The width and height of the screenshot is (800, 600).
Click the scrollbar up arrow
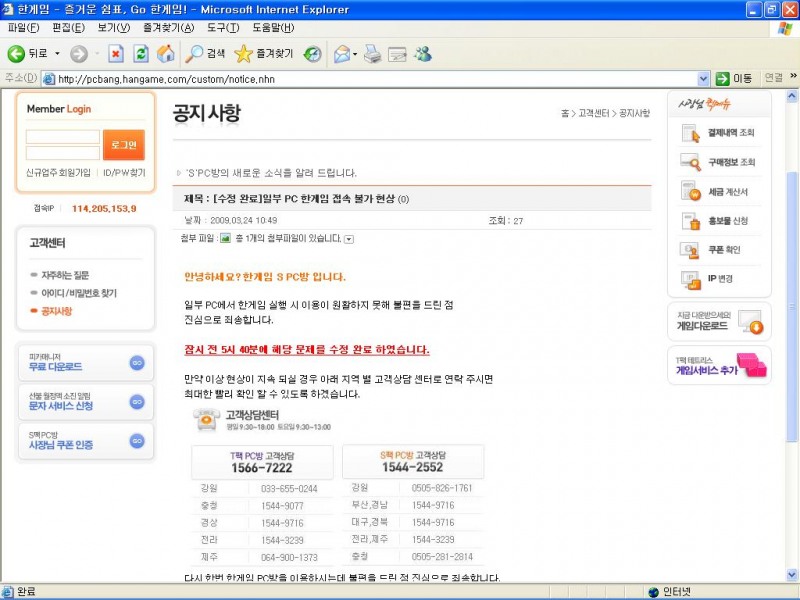792,95
